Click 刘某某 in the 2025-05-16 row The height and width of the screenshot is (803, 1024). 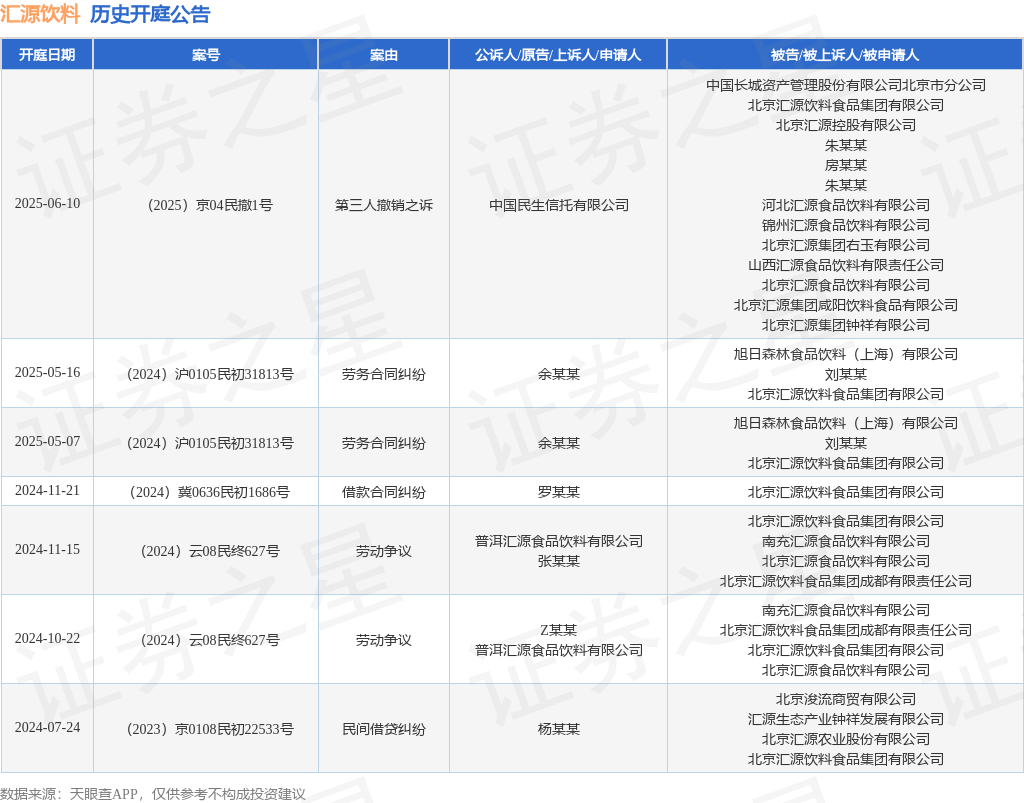(x=846, y=374)
